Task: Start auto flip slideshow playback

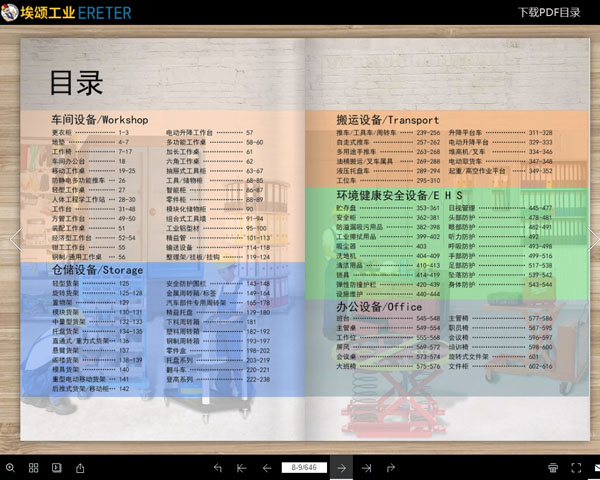Action: 56,467
